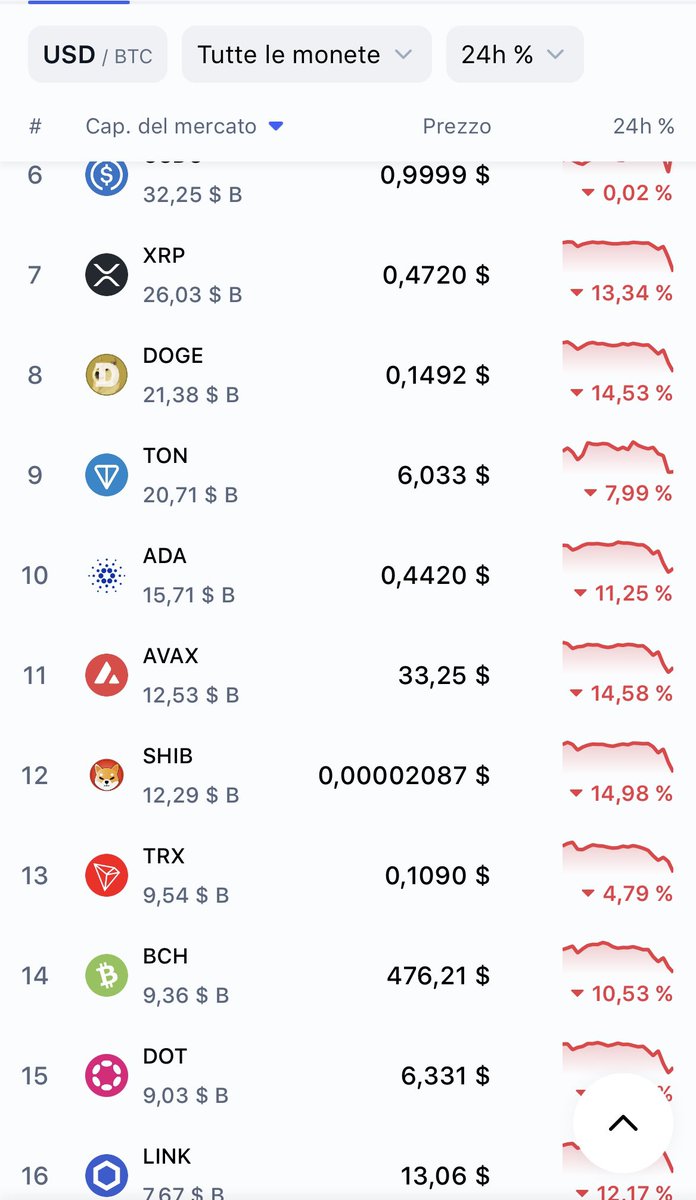Tap the Chainlink LINK logo
The image size is (696, 1200).
click(x=106, y=1175)
